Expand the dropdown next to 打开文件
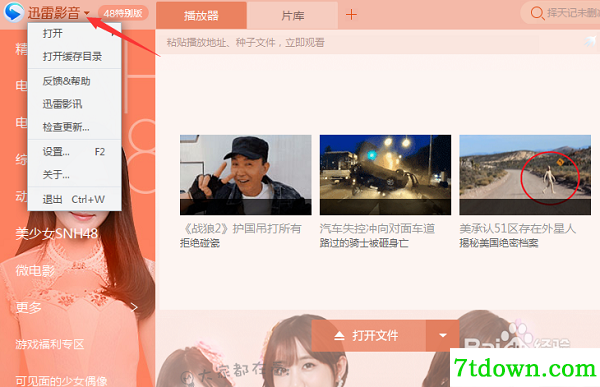Viewport: 600px width, 387px height. click(443, 336)
